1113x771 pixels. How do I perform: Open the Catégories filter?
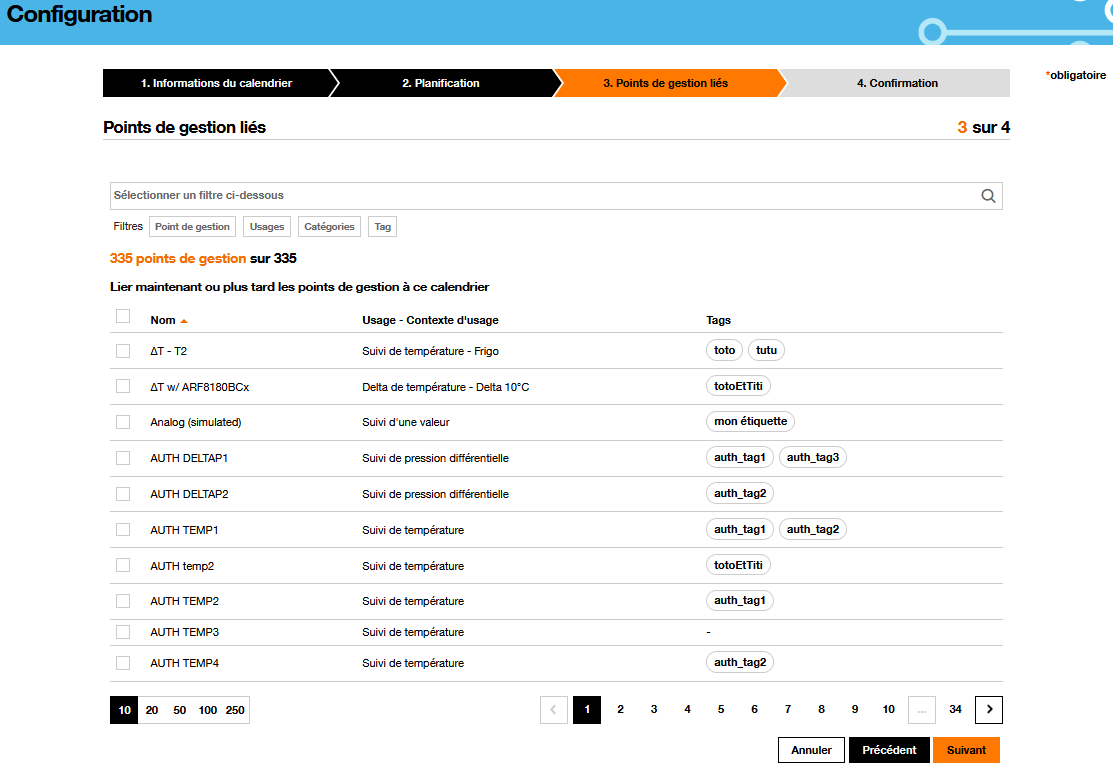[x=329, y=226]
